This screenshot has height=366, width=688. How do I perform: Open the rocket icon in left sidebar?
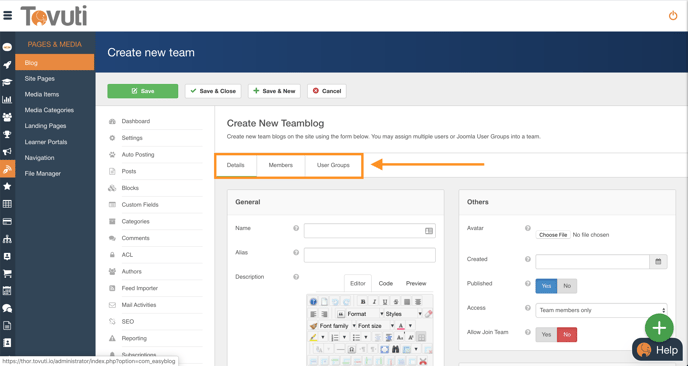[7, 65]
